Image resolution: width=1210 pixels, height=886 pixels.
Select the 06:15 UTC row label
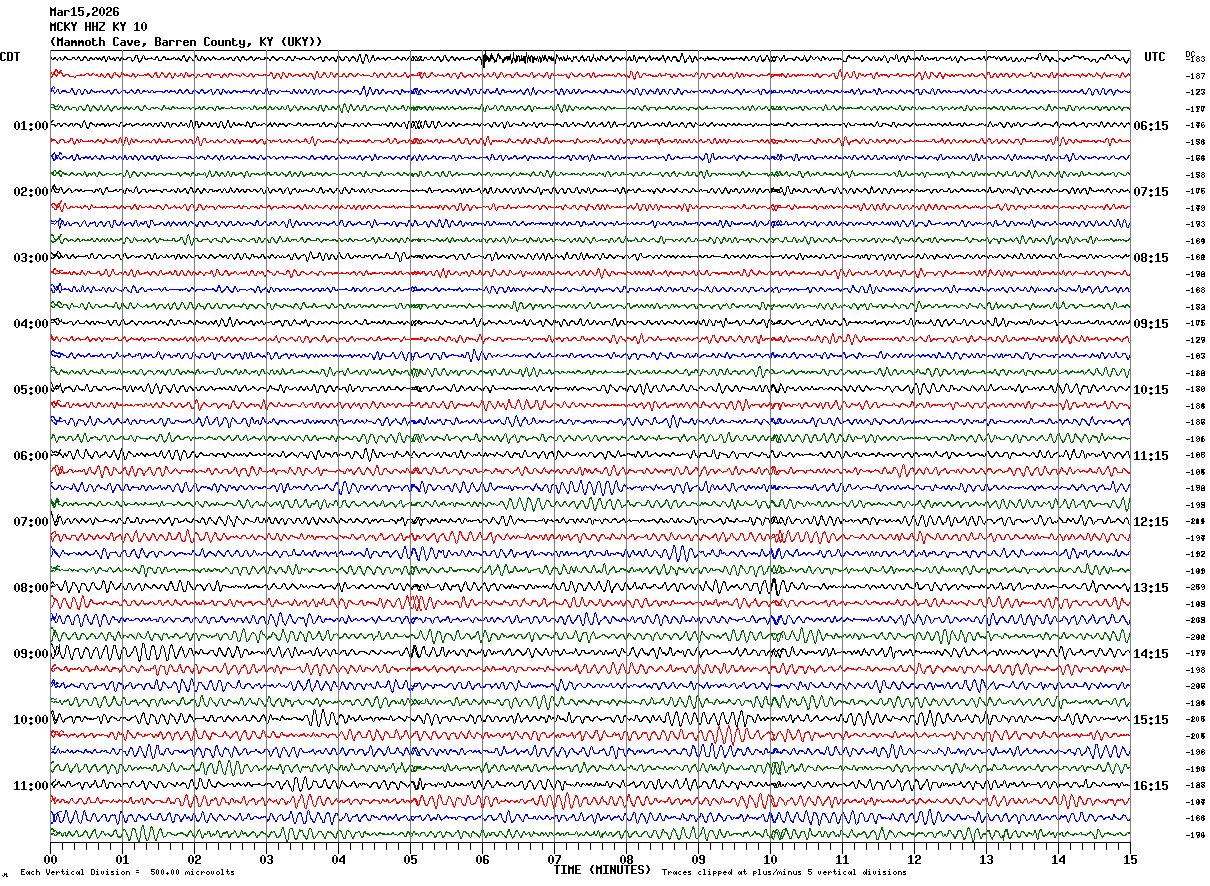[x=1151, y=126]
